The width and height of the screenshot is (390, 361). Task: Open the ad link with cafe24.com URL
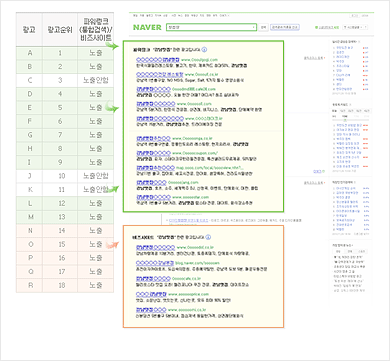tap(153, 89)
